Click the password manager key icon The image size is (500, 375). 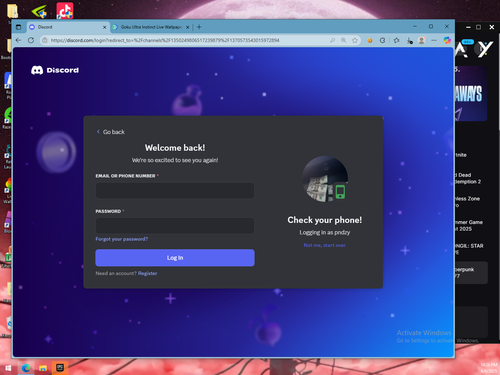(x=332, y=40)
